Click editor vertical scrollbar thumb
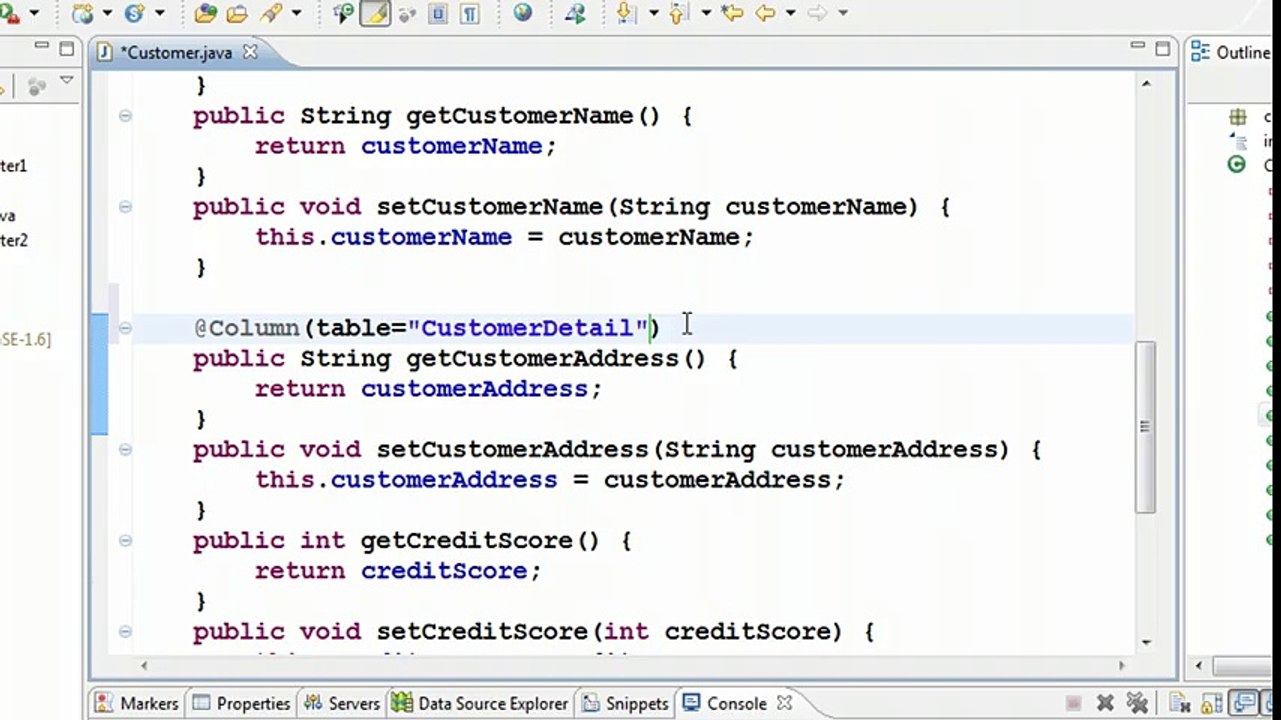The height and width of the screenshot is (720, 1281). pos(1145,427)
